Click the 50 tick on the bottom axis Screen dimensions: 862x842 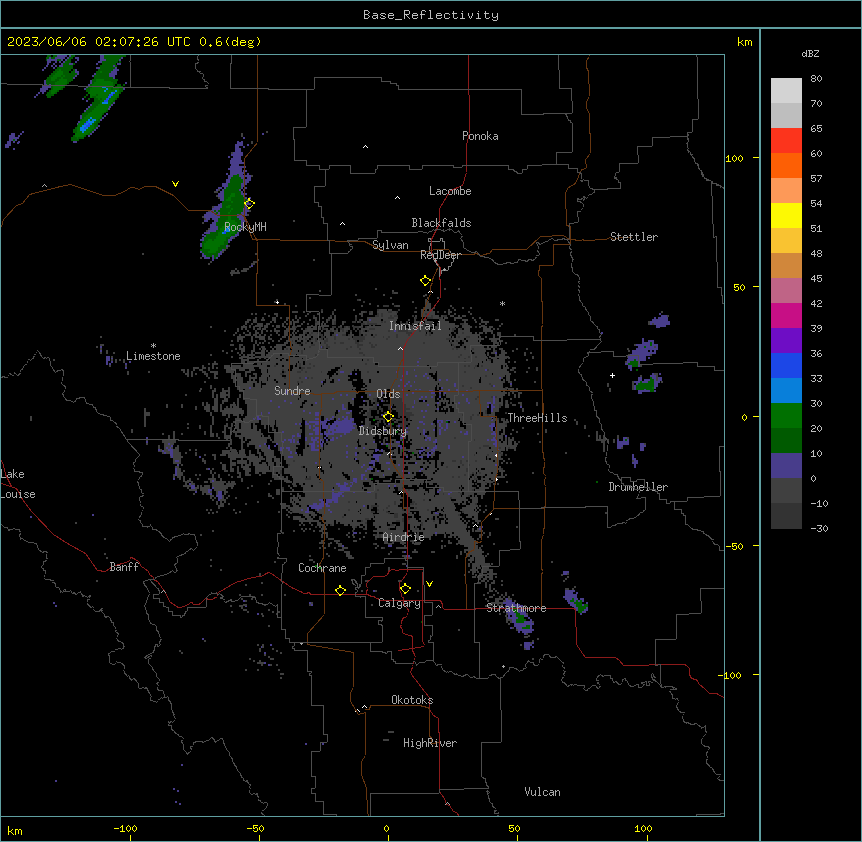tap(514, 828)
